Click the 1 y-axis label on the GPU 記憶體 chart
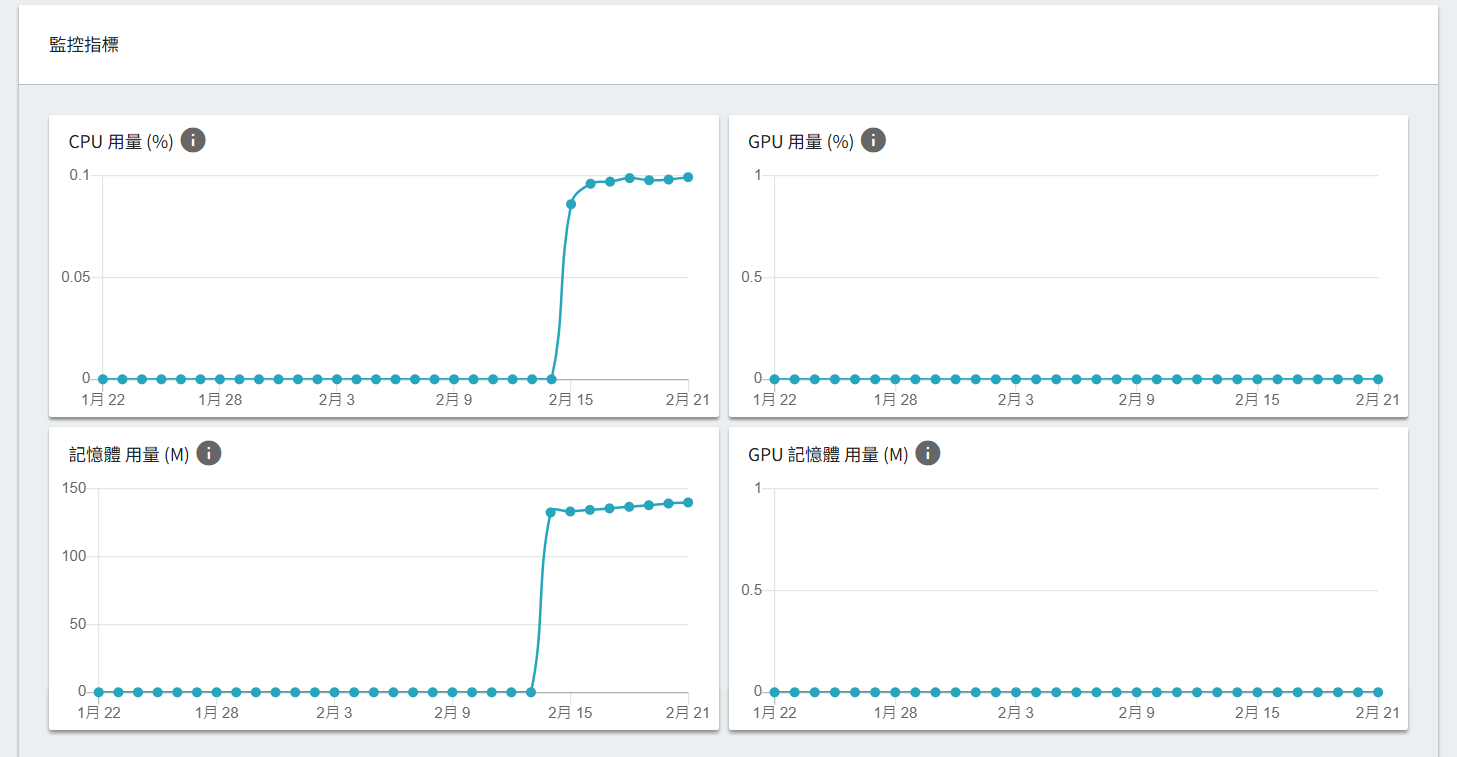1457x757 pixels. point(758,488)
